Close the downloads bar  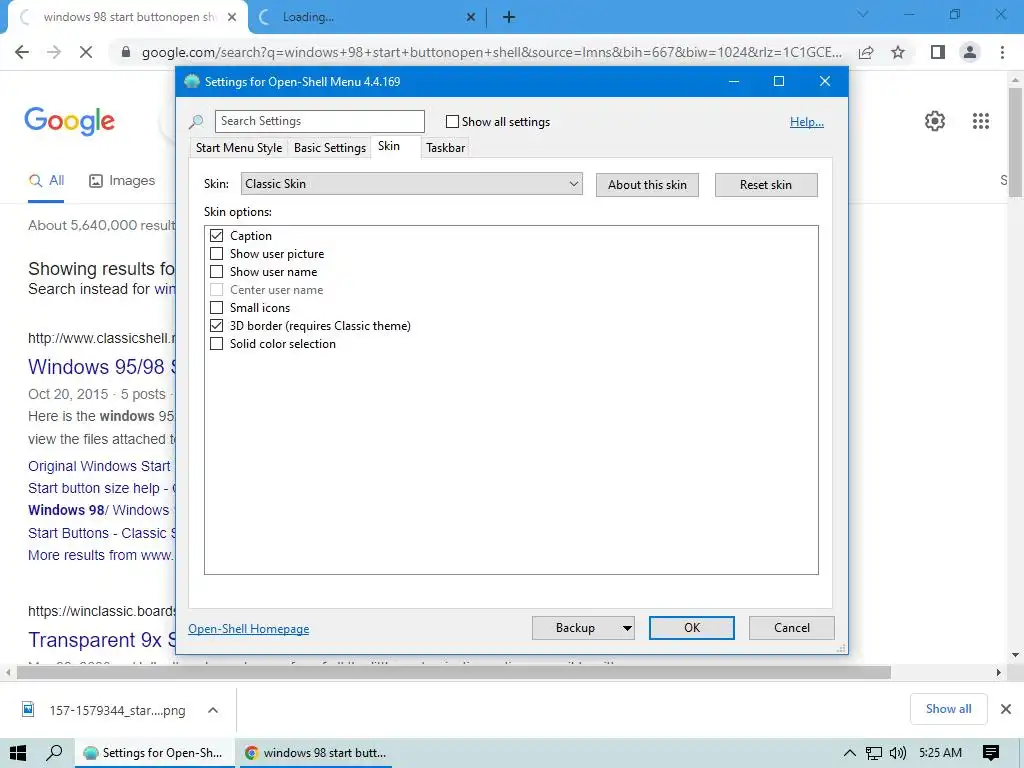click(x=1006, y=709)
